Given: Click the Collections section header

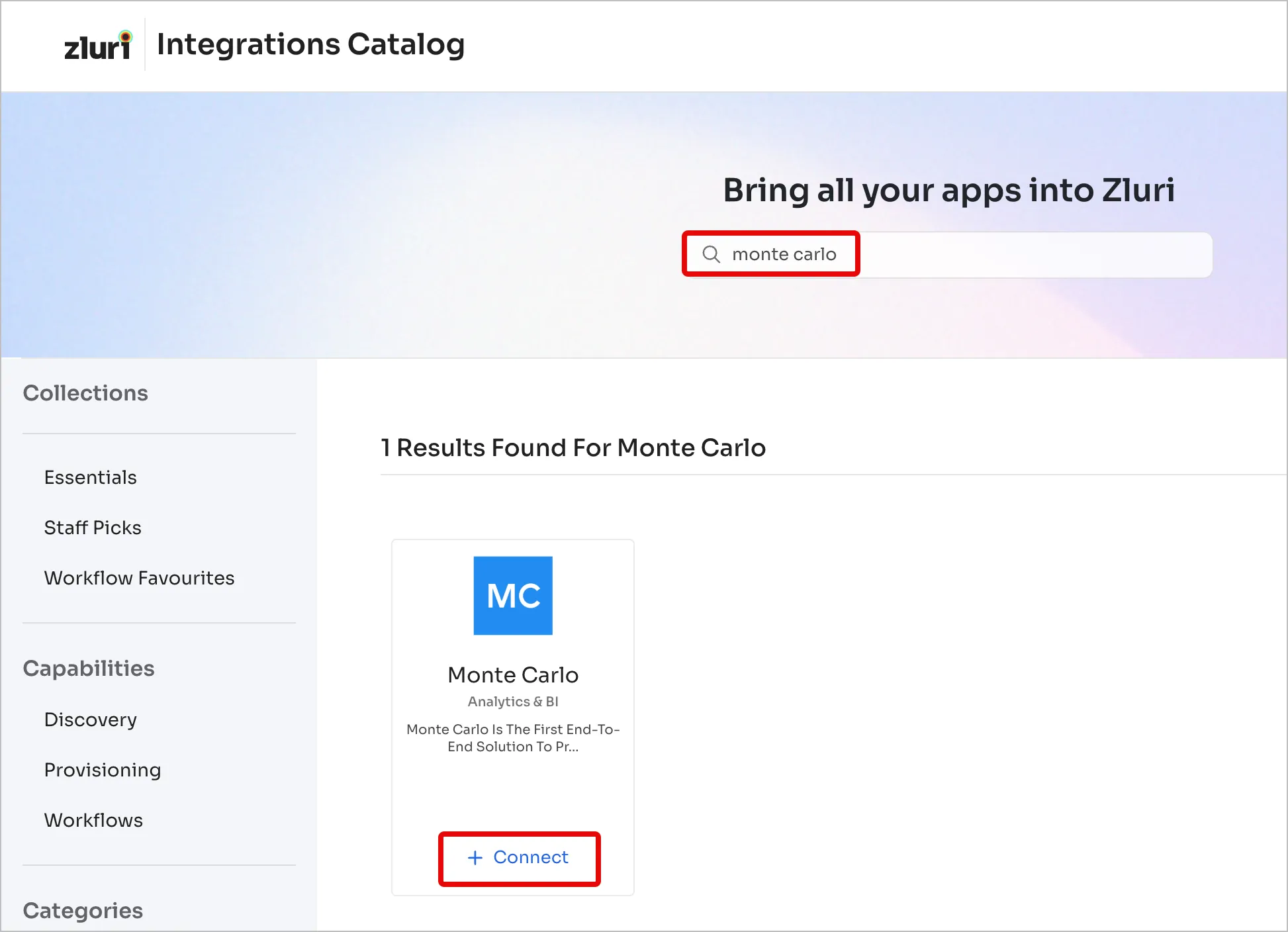Looking at the screenshot, I should tap(85, 393).
